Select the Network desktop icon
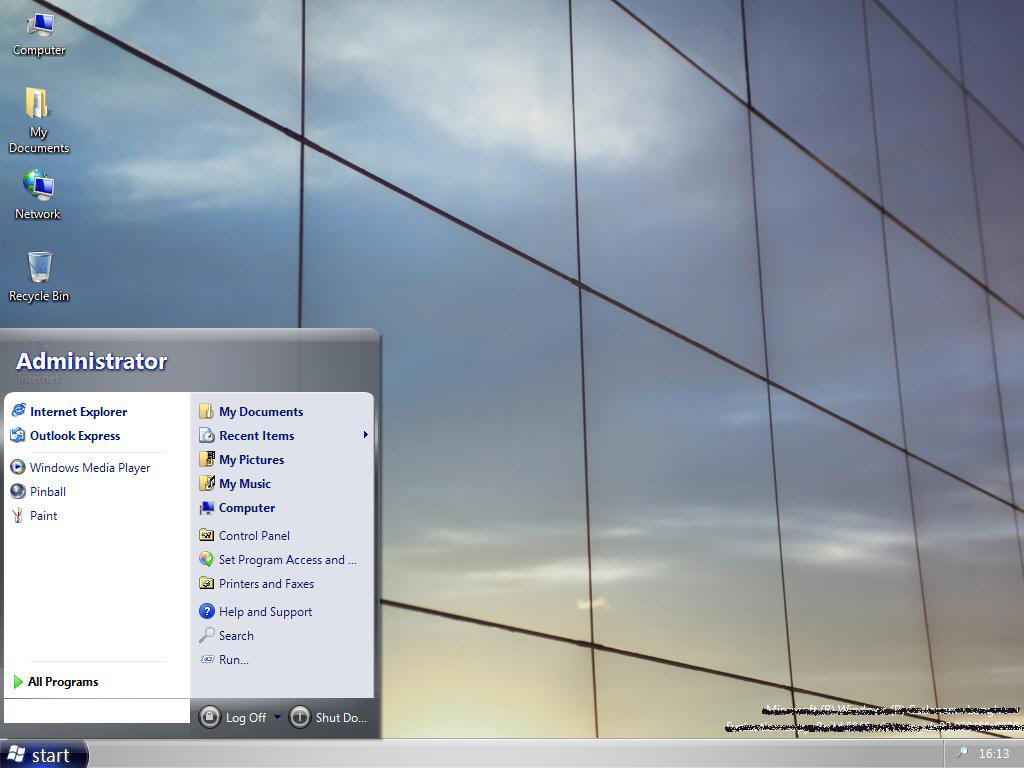Viewport: 1024px width, 768px height. coord(38,195)
